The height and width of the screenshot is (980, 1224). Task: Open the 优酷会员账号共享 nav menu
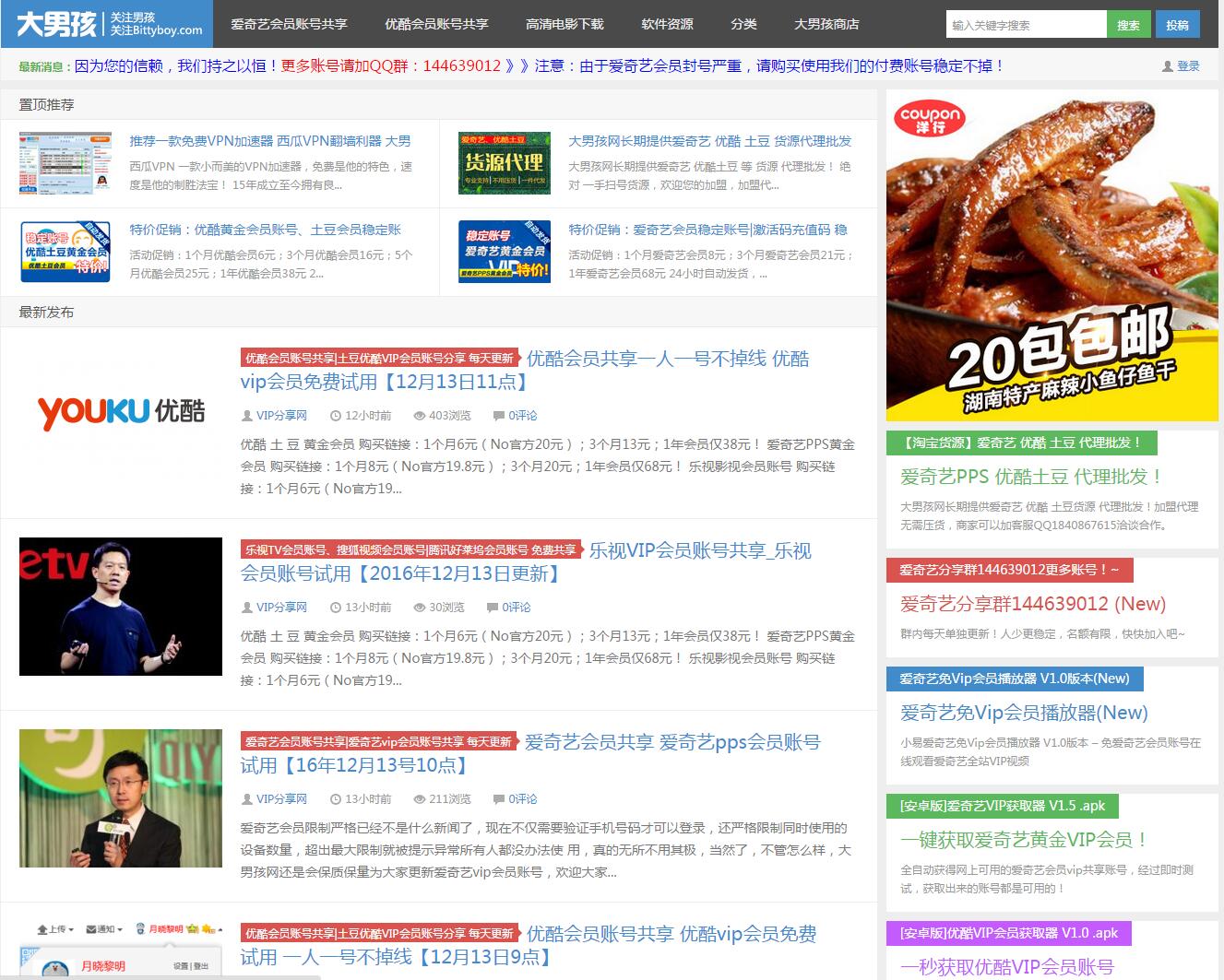436,24
